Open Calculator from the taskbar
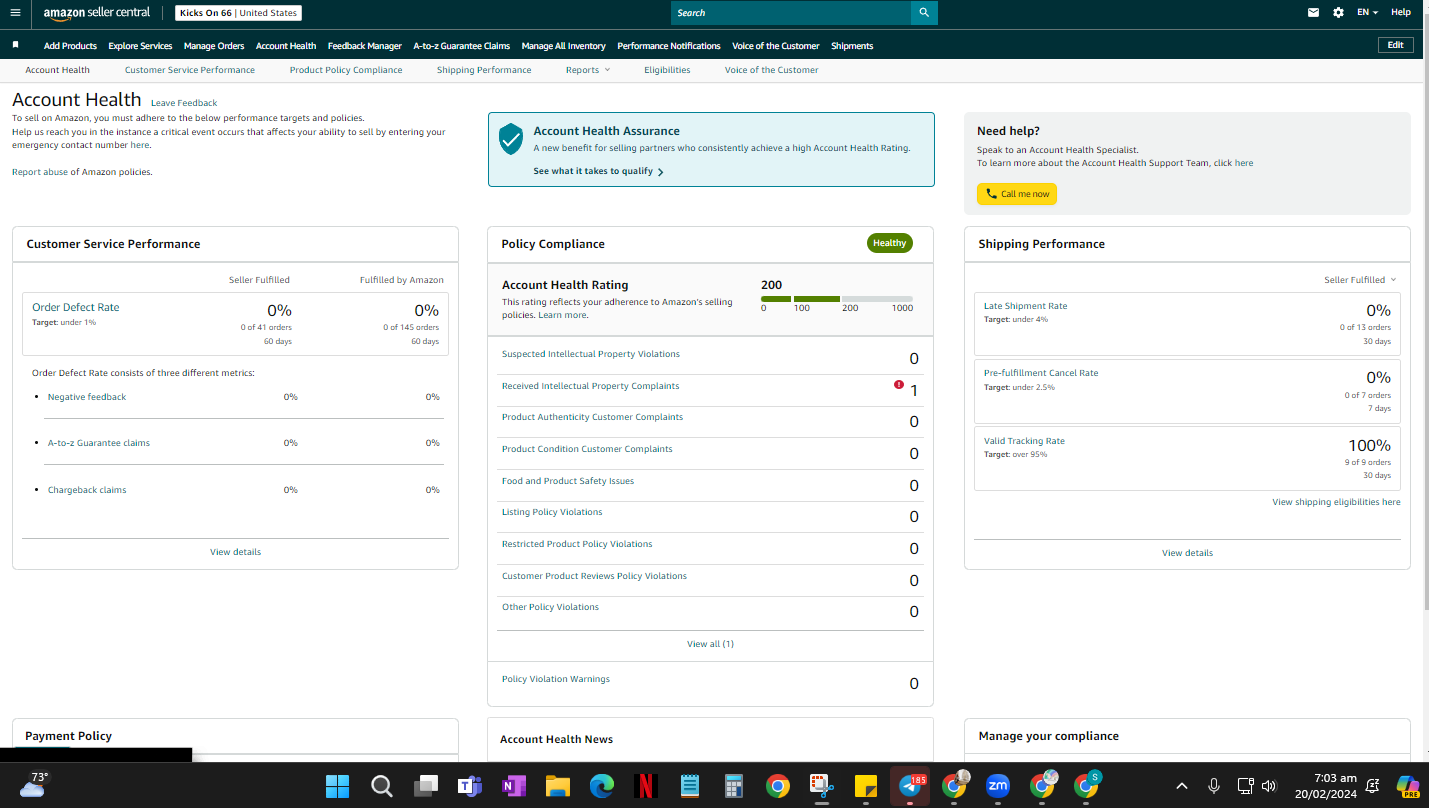This screenshot has height=808, width=1429. point(733,786)
